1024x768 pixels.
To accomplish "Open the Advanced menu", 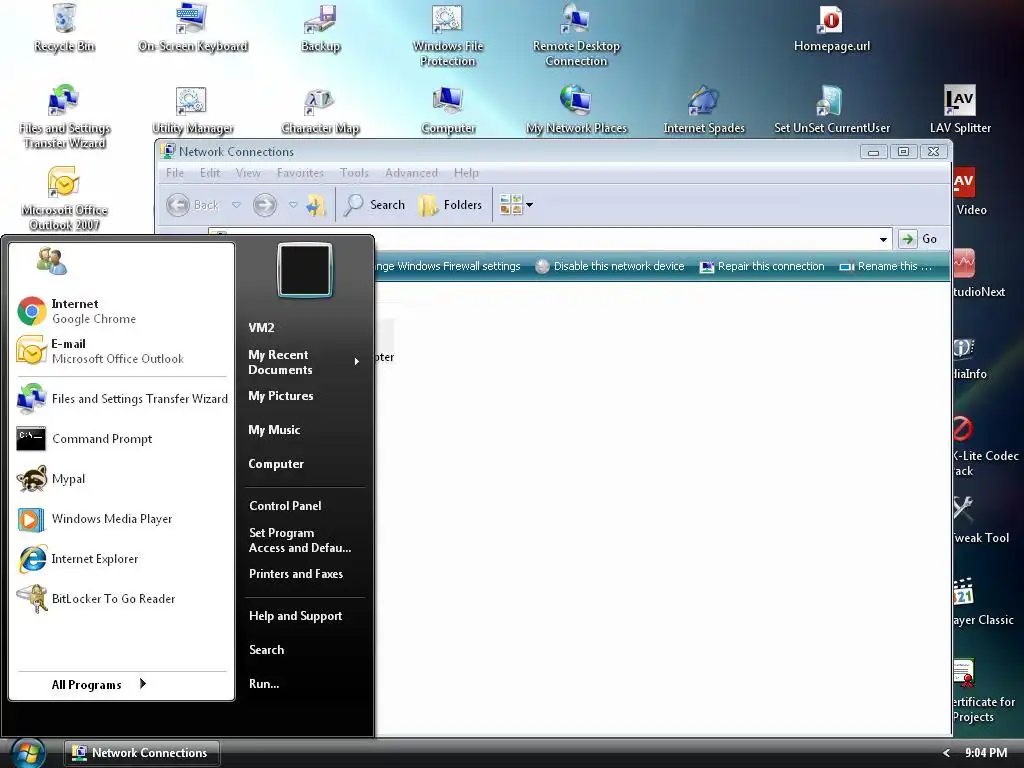I will [x=411, y=173].
